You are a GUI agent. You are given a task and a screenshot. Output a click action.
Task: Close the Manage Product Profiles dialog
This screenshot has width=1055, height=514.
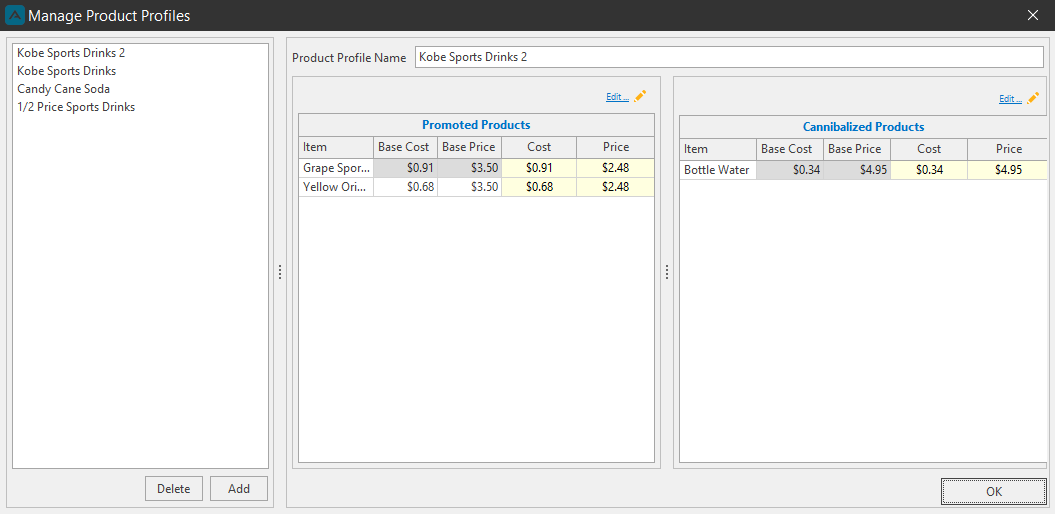pos(1033,15)
